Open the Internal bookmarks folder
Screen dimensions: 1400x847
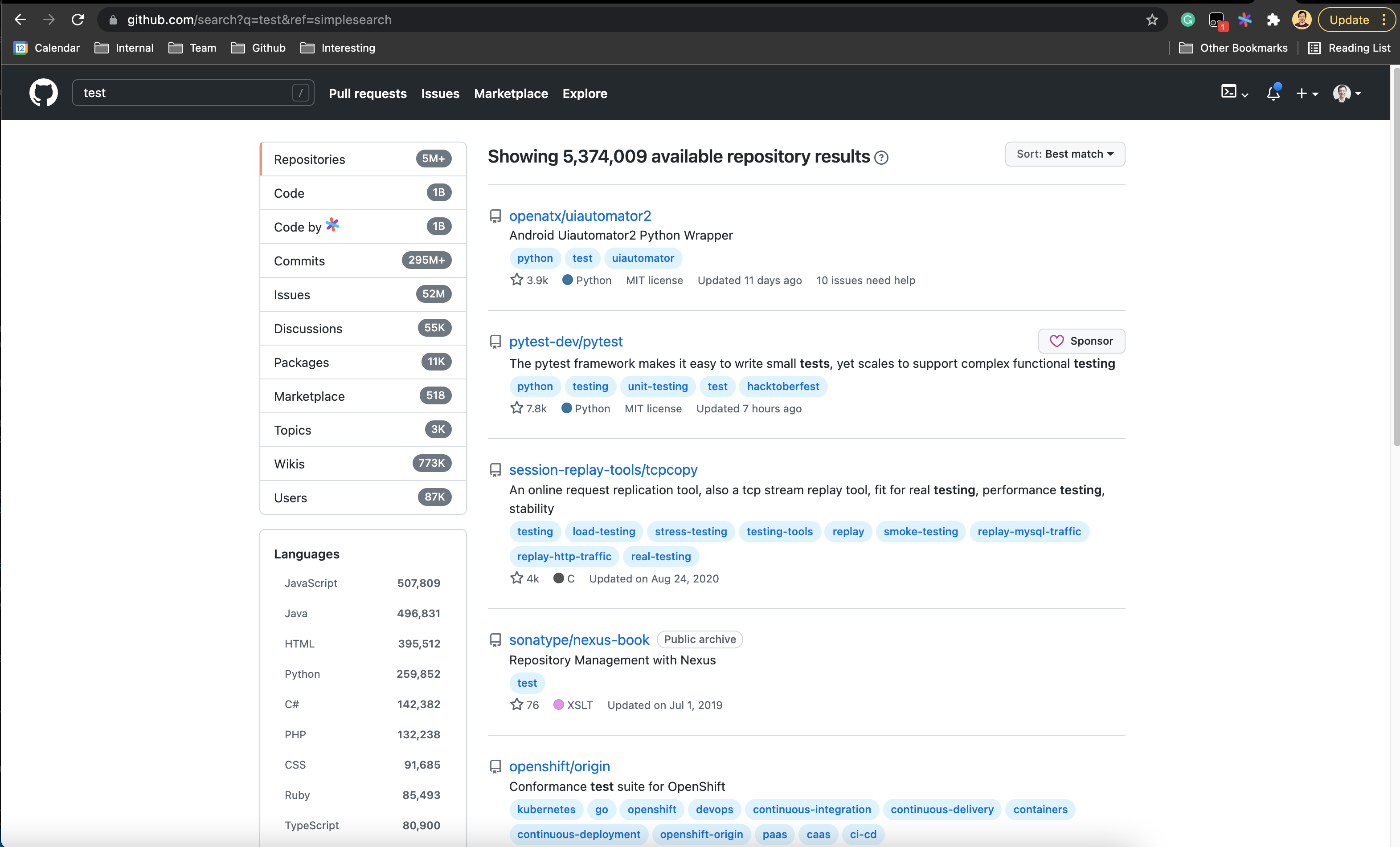coord(124,48)
